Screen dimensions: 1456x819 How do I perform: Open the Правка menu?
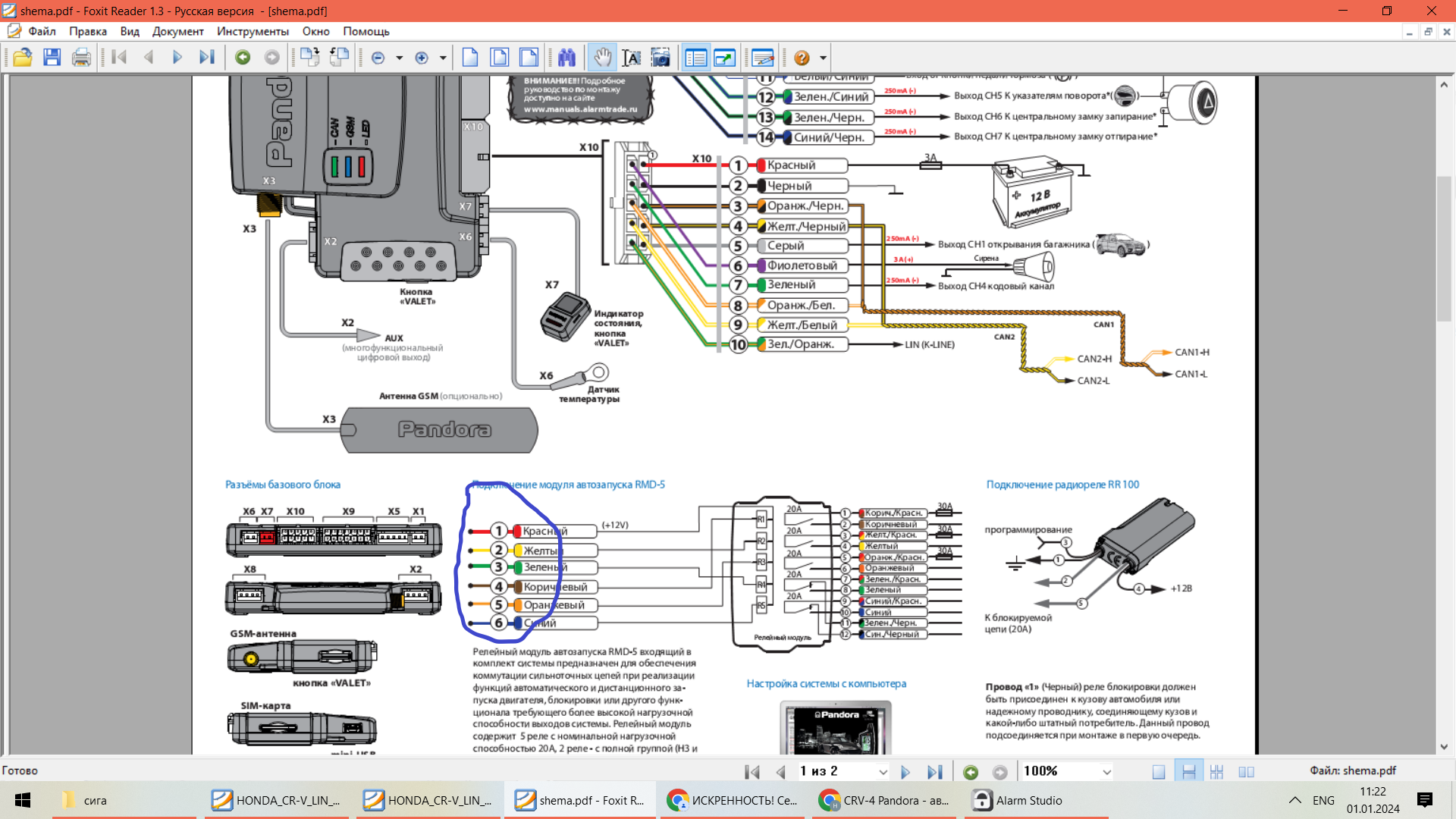tap(88, 31)
